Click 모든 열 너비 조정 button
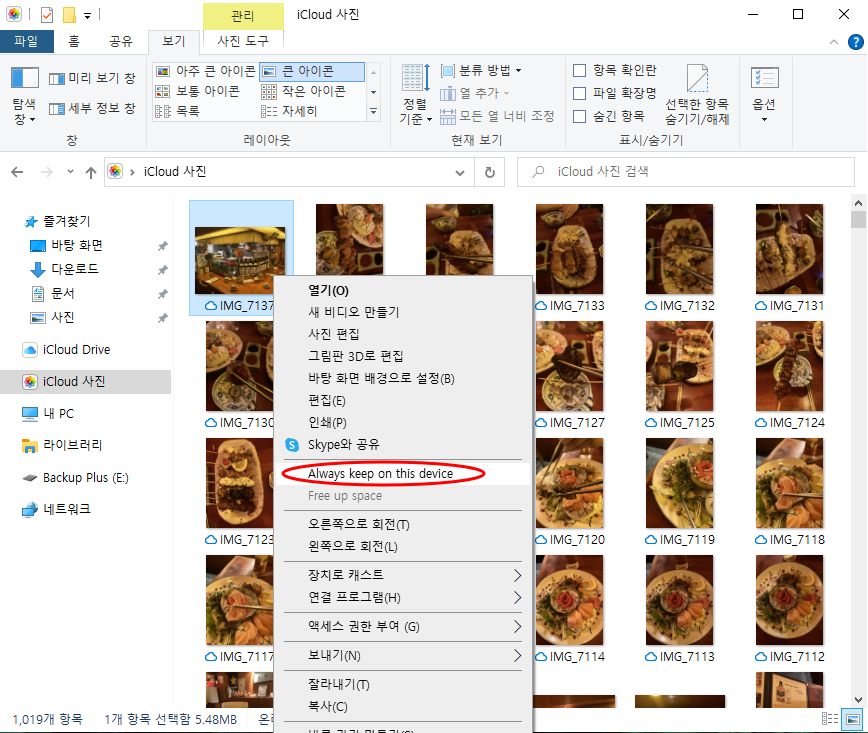 coord(497,116)
